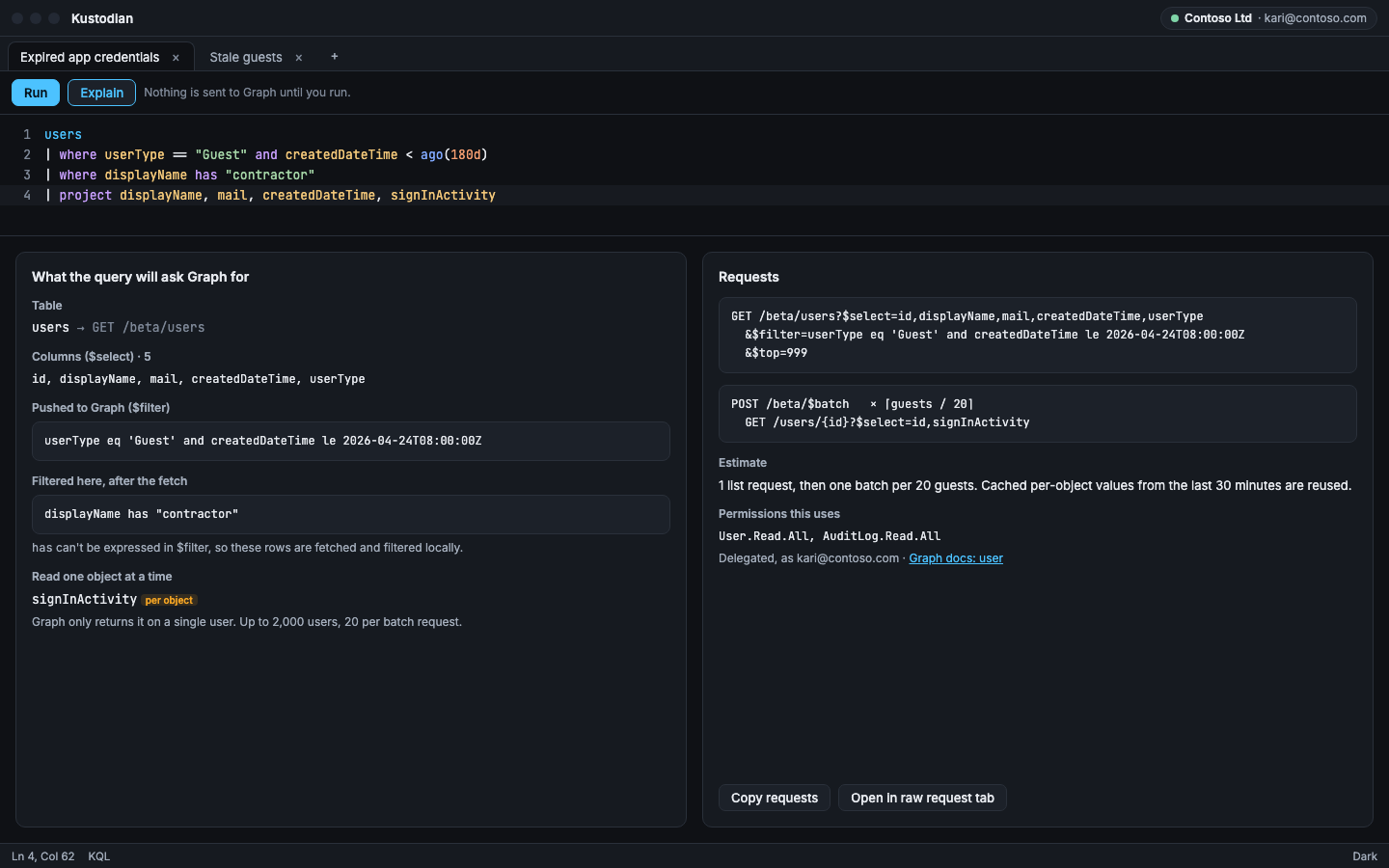The width and height of the screenshot is (1389, 868).
Task: Click the pushed $filter expression box
Action: coord(351,441)
